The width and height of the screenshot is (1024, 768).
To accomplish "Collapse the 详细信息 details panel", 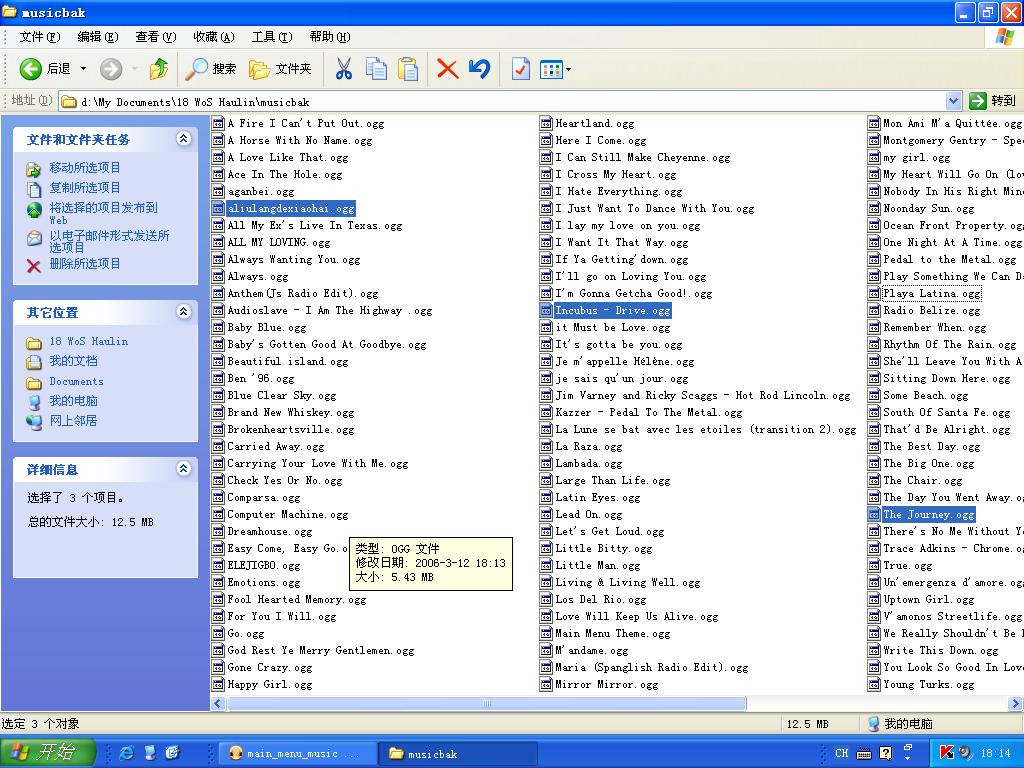I will (x=183, y=469).
